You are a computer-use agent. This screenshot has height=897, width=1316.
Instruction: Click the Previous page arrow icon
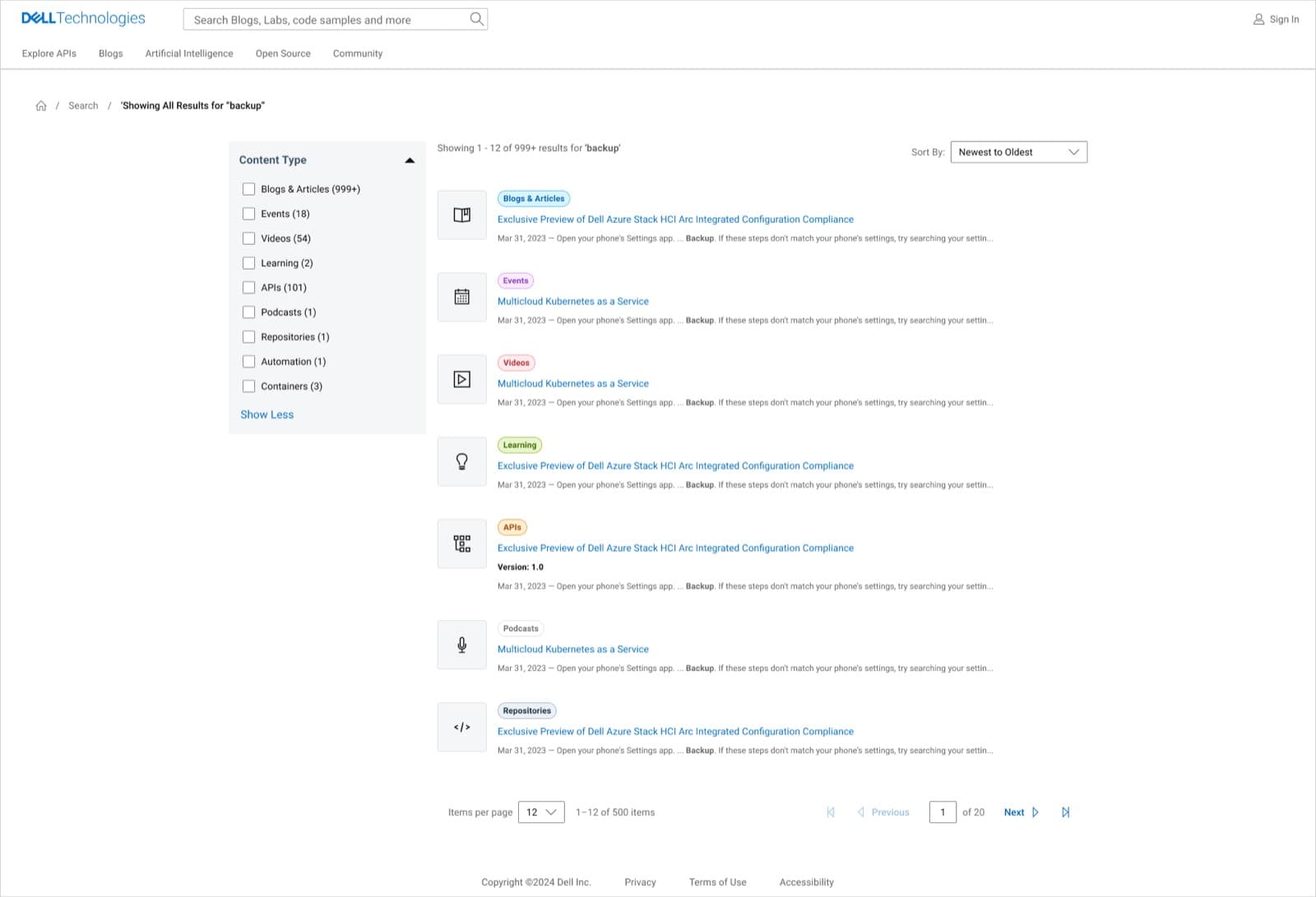861,812
